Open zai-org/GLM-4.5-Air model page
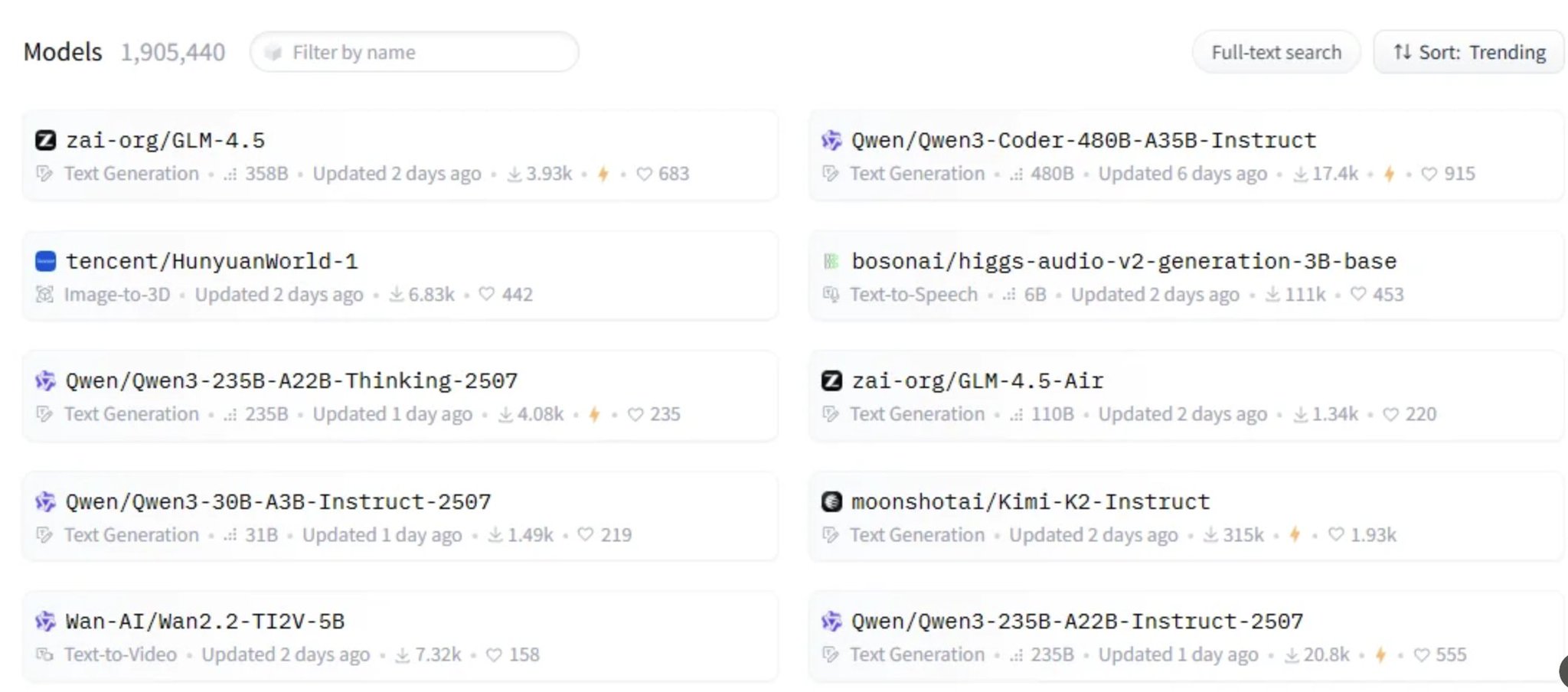 pos(978,381)
